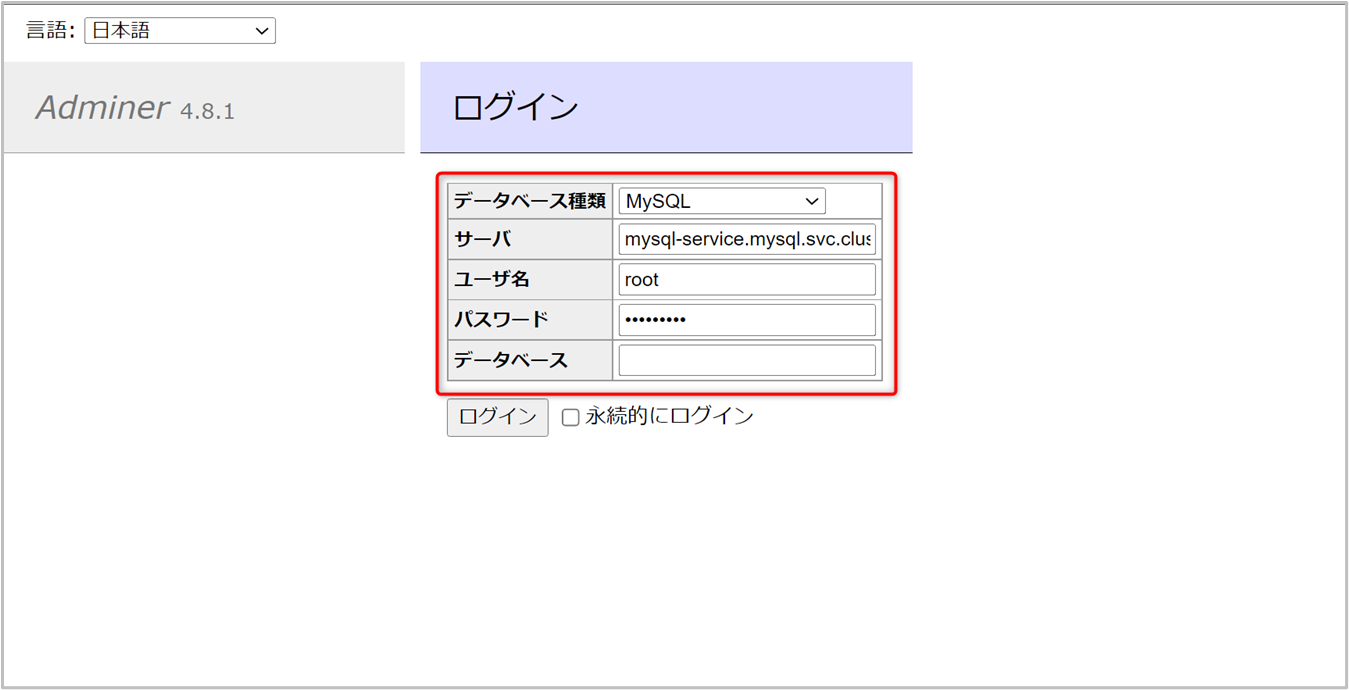Click the サーバ row label
Screen dimensions: 1349x690
point(483,240)
